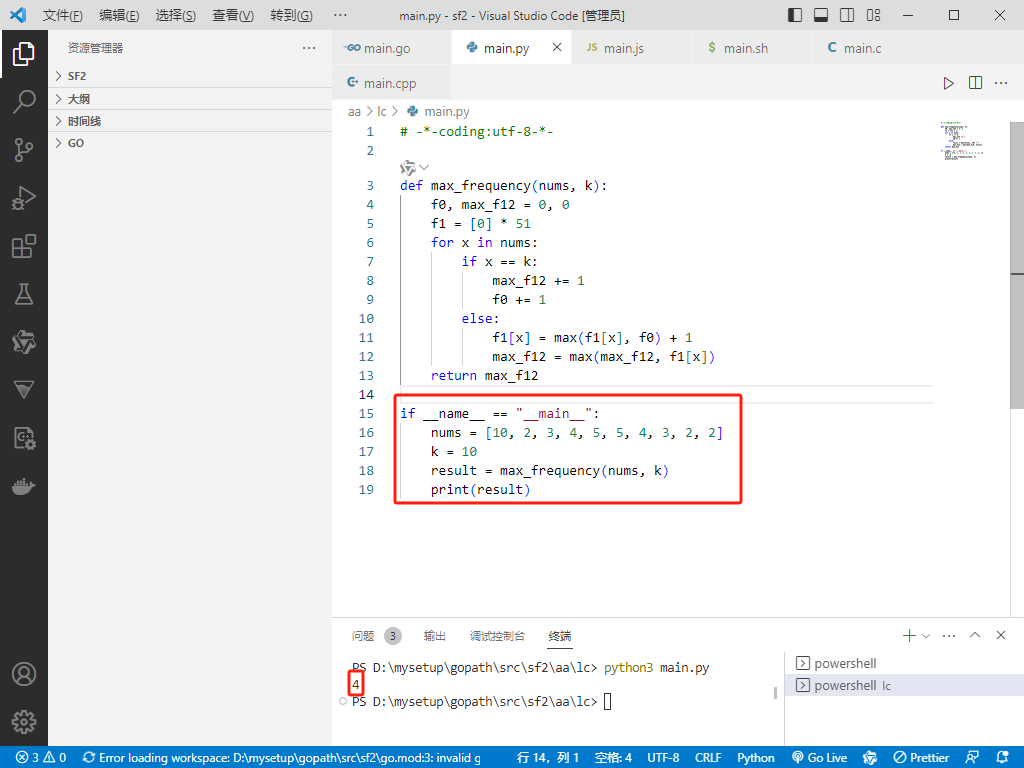
Task: Start Go Live server
Action: point(819,758)
